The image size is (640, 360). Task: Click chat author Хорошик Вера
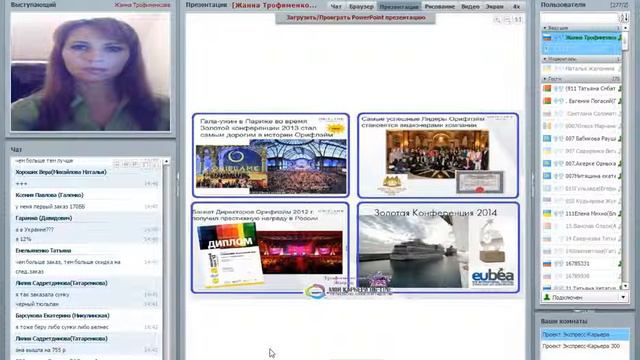click(61, 172)
